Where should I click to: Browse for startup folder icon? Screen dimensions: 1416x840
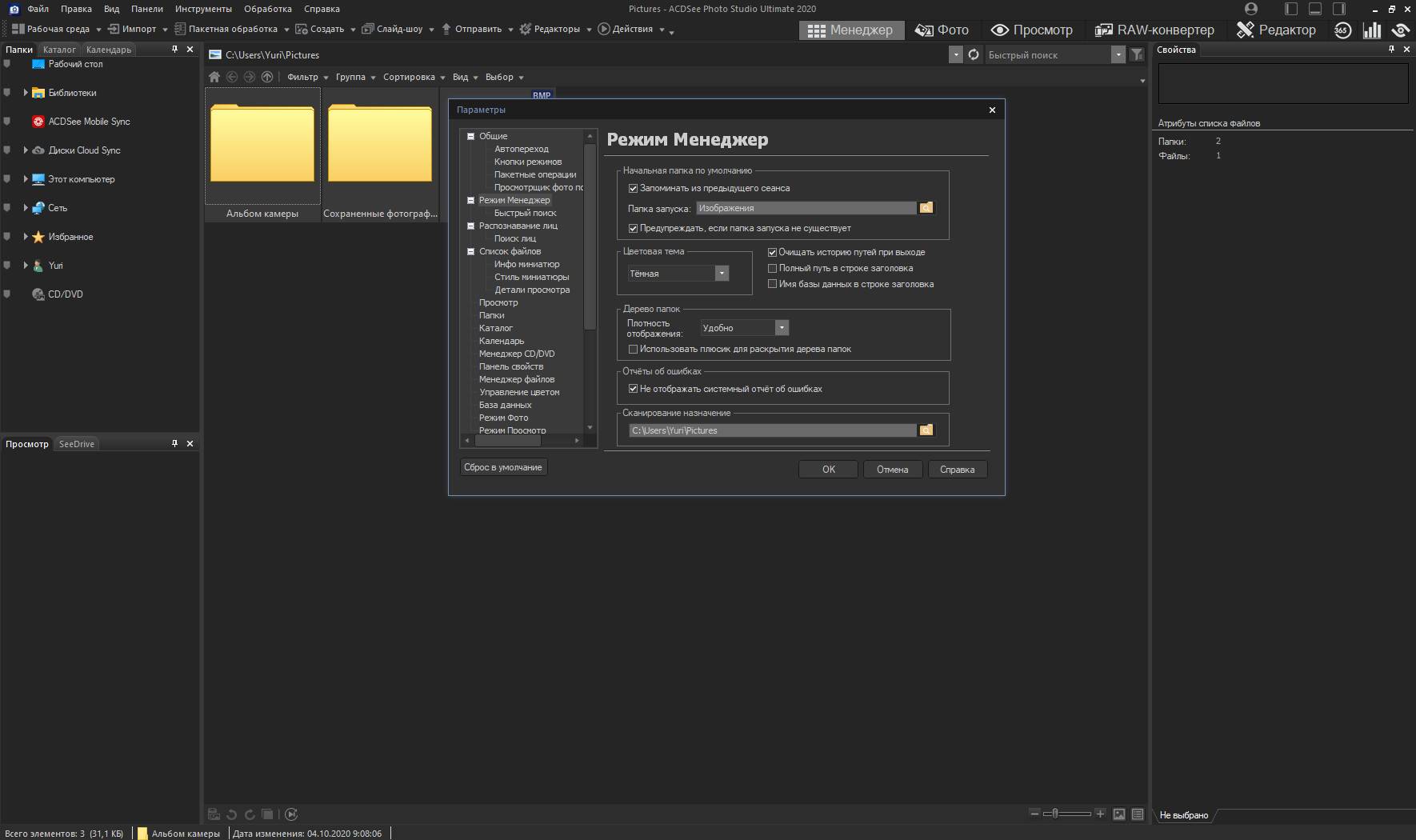tap(926, 208)
